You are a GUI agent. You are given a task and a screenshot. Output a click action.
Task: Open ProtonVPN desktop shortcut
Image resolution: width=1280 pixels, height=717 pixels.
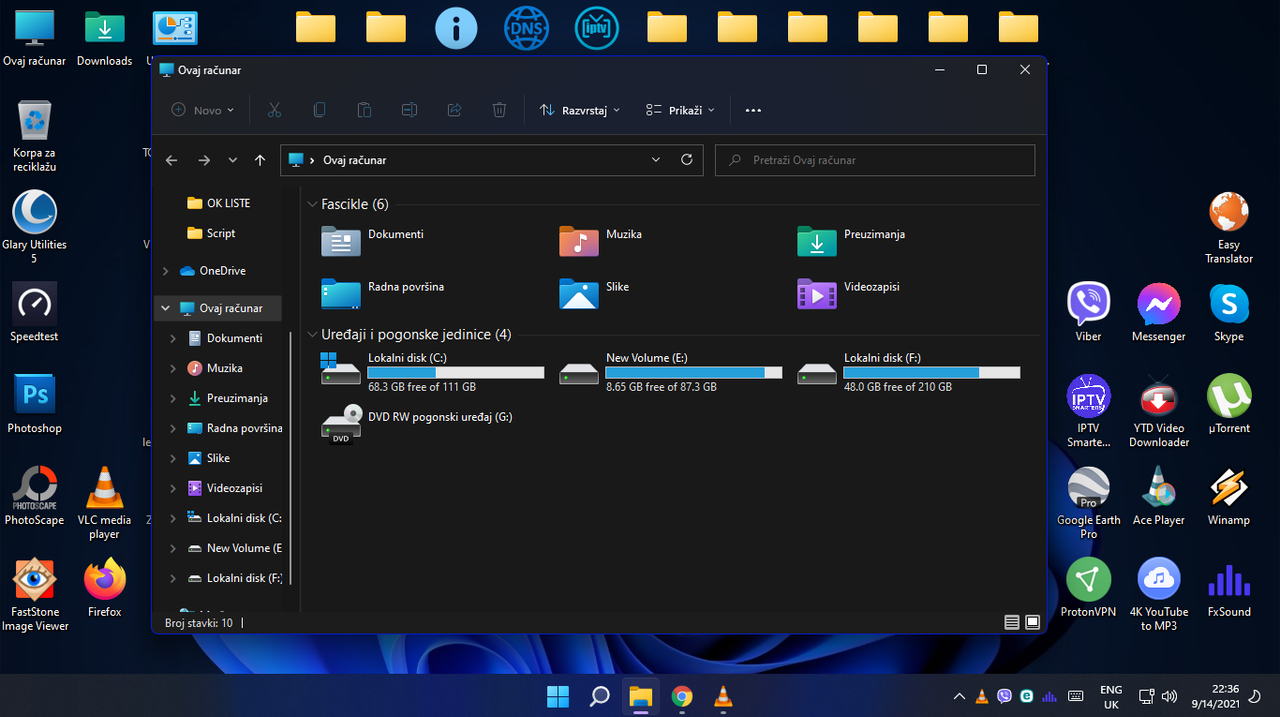[x=1088, y=588]
